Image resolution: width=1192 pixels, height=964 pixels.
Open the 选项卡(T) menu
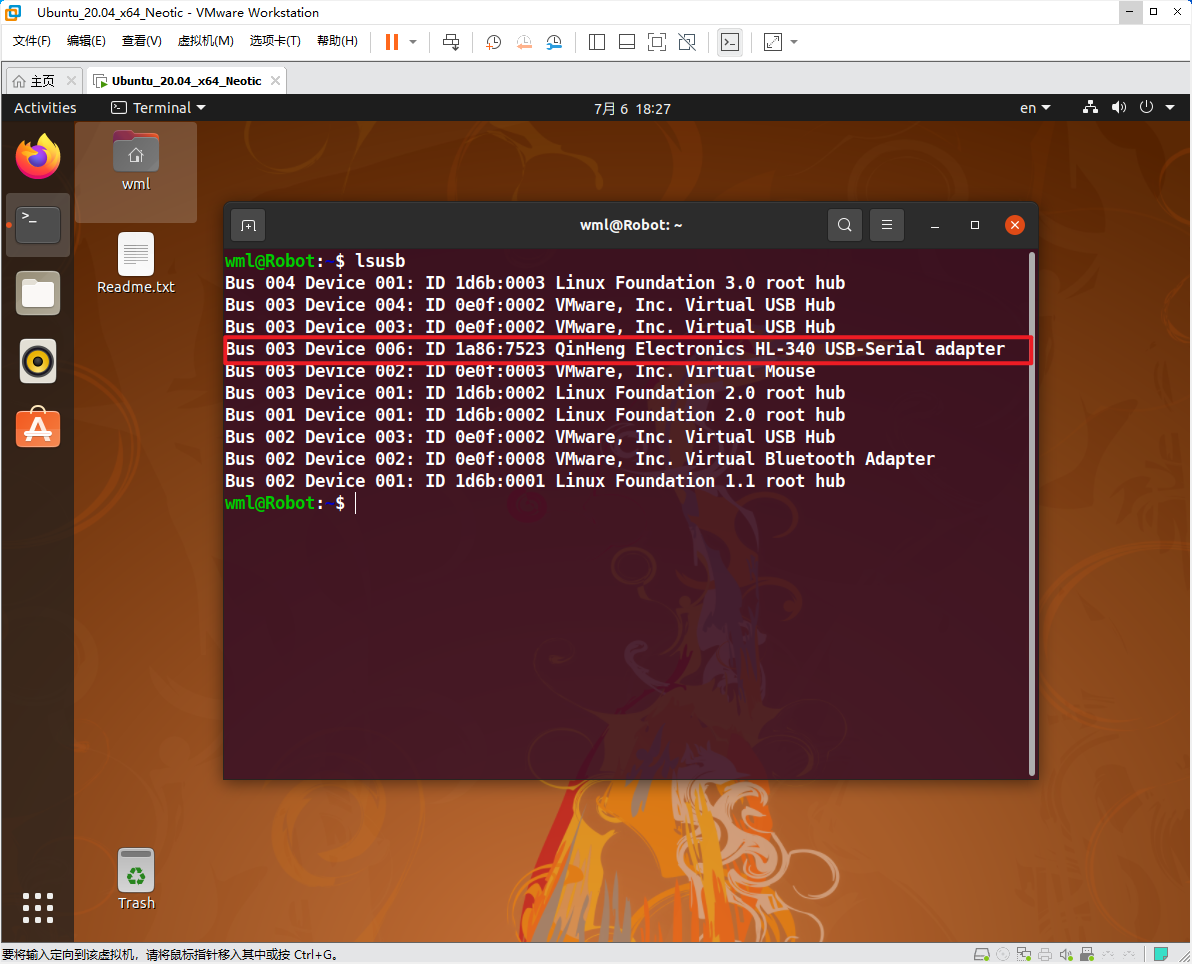point(275,41)
